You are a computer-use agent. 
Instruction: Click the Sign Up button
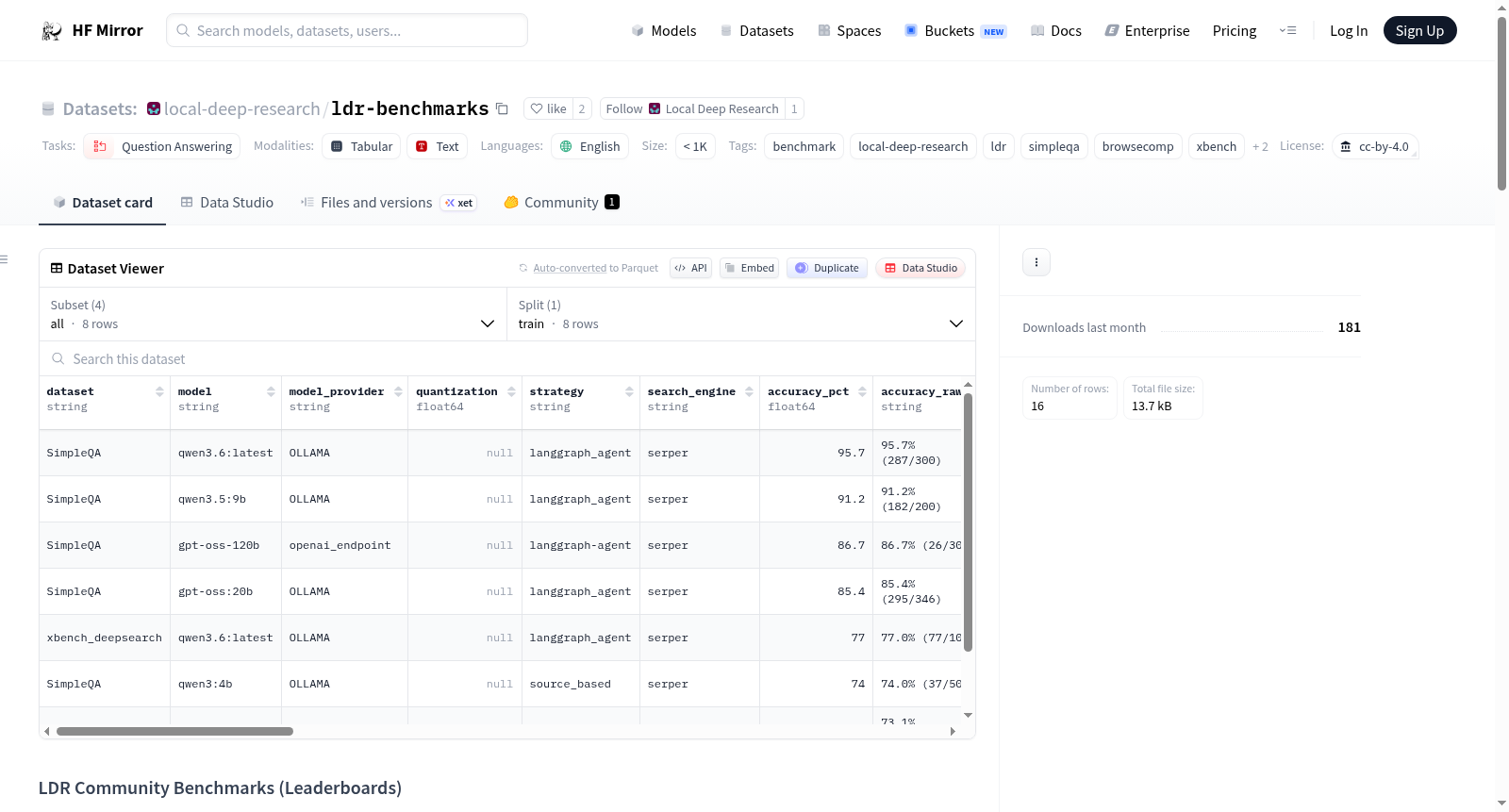point(1420,31)
